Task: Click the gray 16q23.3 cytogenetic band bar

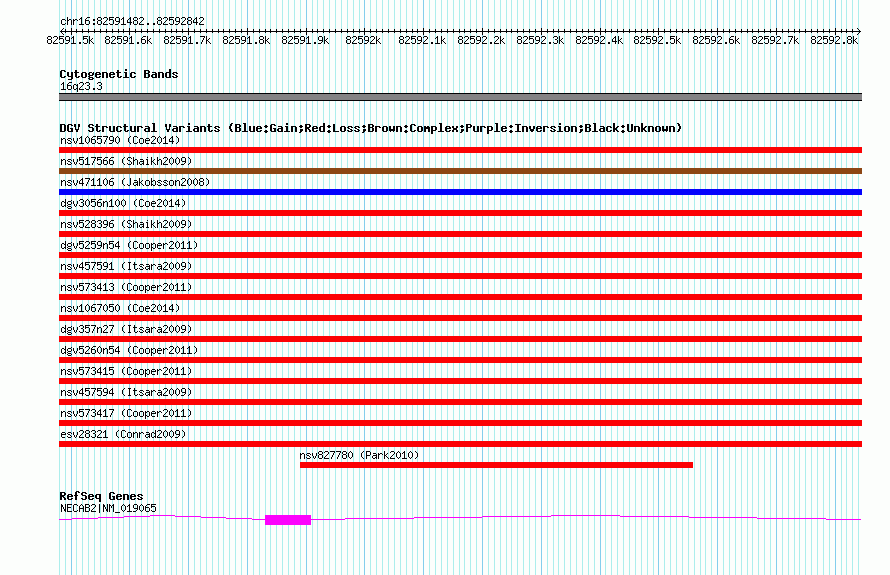Action: (460, 97)
